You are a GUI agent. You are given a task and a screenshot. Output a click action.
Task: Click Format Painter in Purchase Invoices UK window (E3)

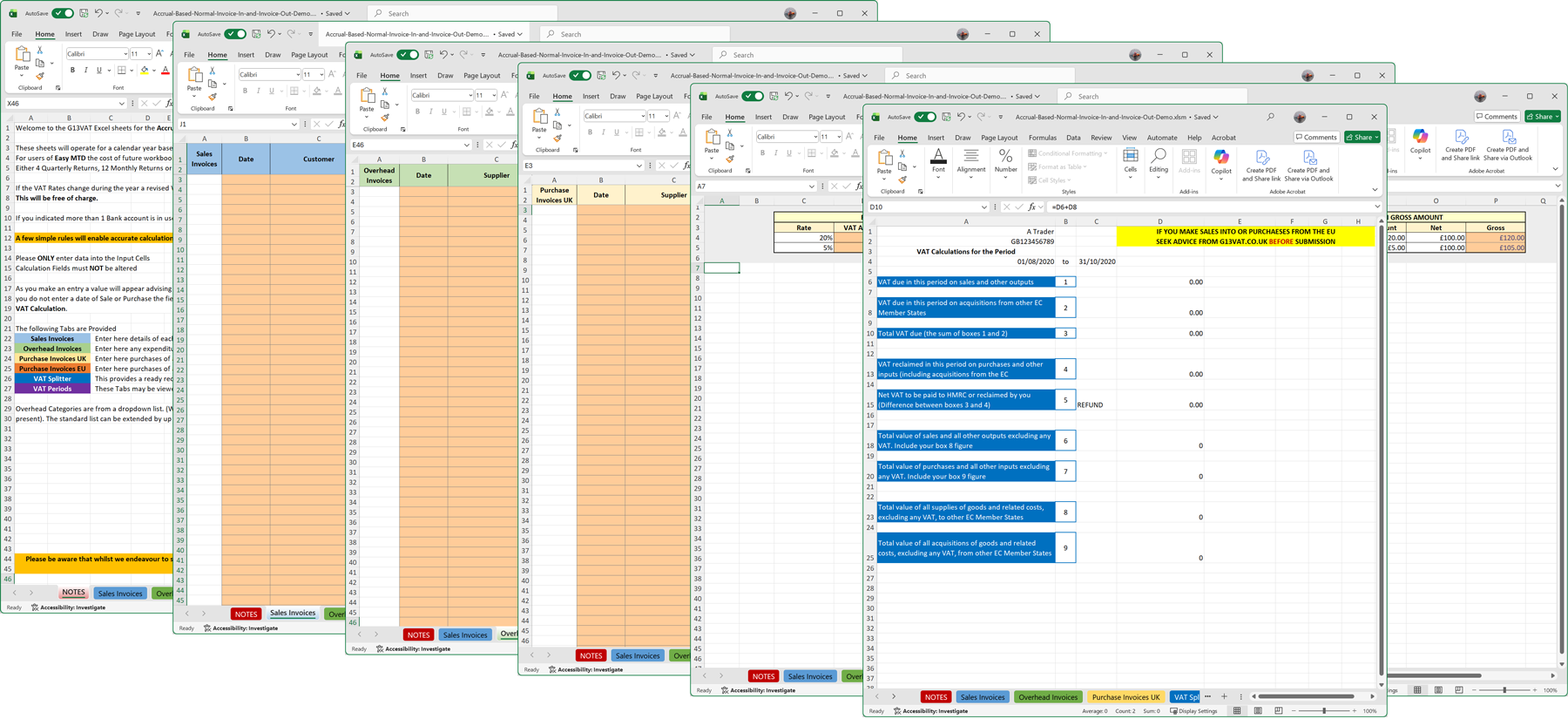click(x=558, y=139)
